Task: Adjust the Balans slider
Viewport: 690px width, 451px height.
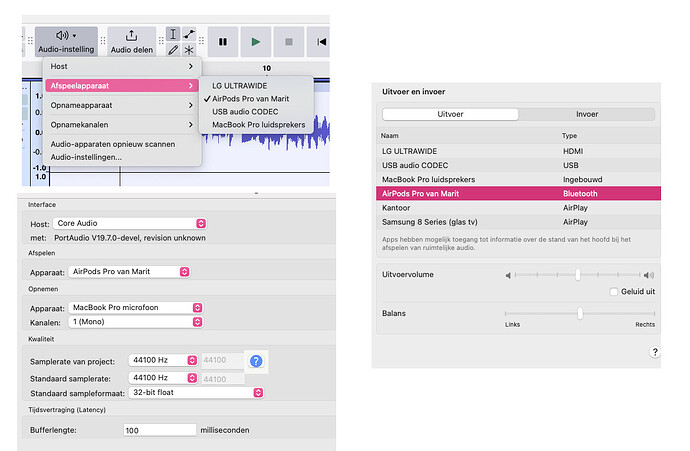Action: pos(580,313)
